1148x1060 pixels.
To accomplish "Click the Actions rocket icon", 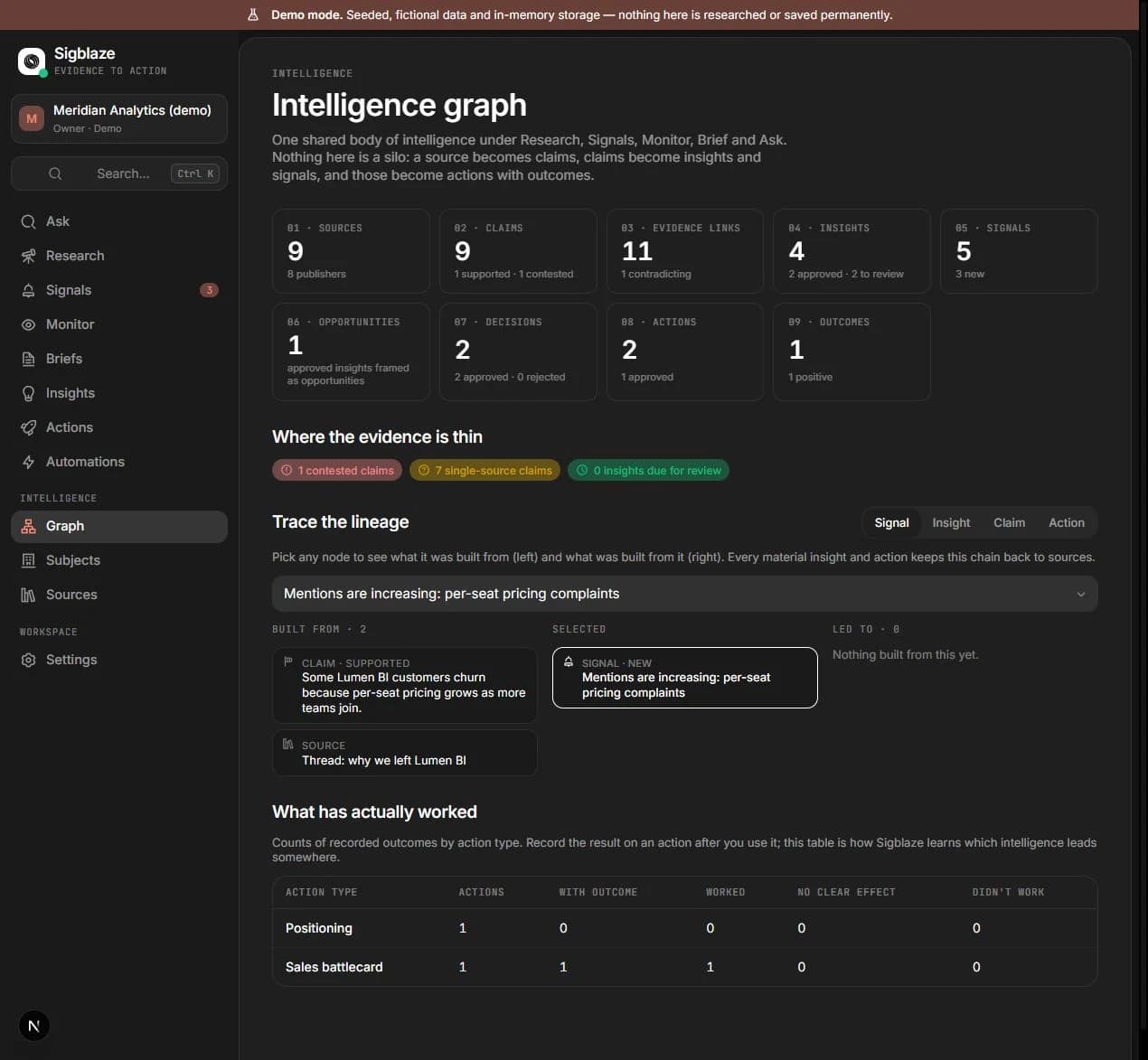I will [29, 427].
